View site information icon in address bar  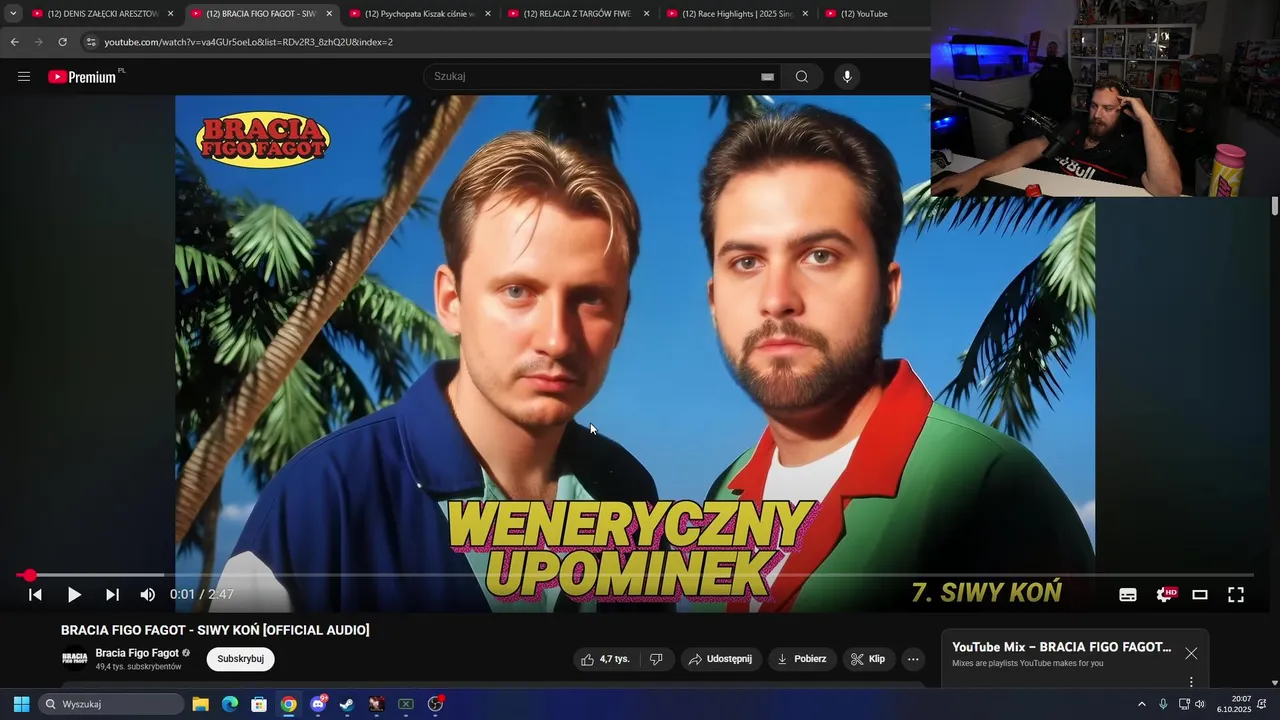(x=91, y=42)
